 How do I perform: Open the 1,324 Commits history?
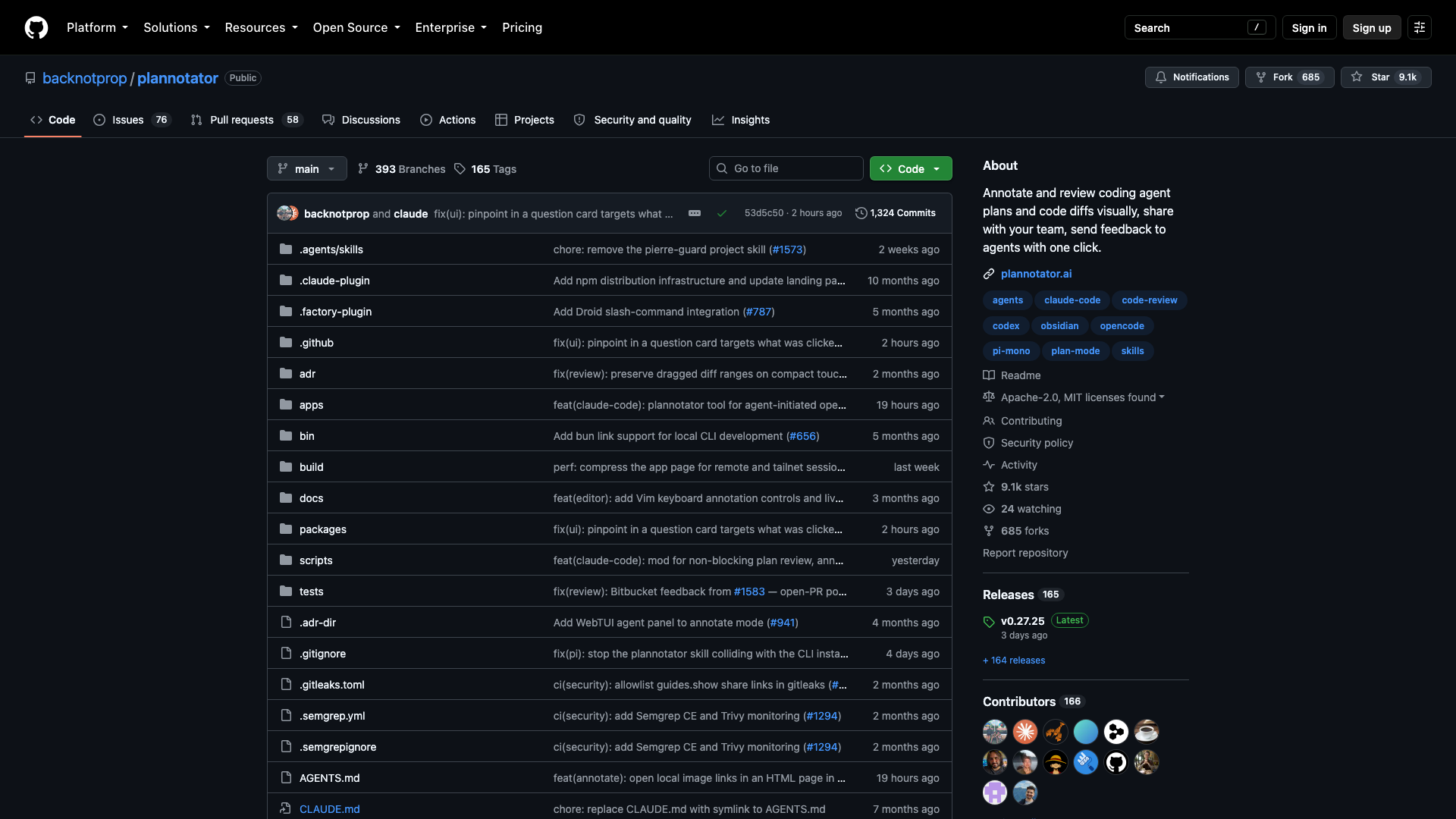(896, 213)
